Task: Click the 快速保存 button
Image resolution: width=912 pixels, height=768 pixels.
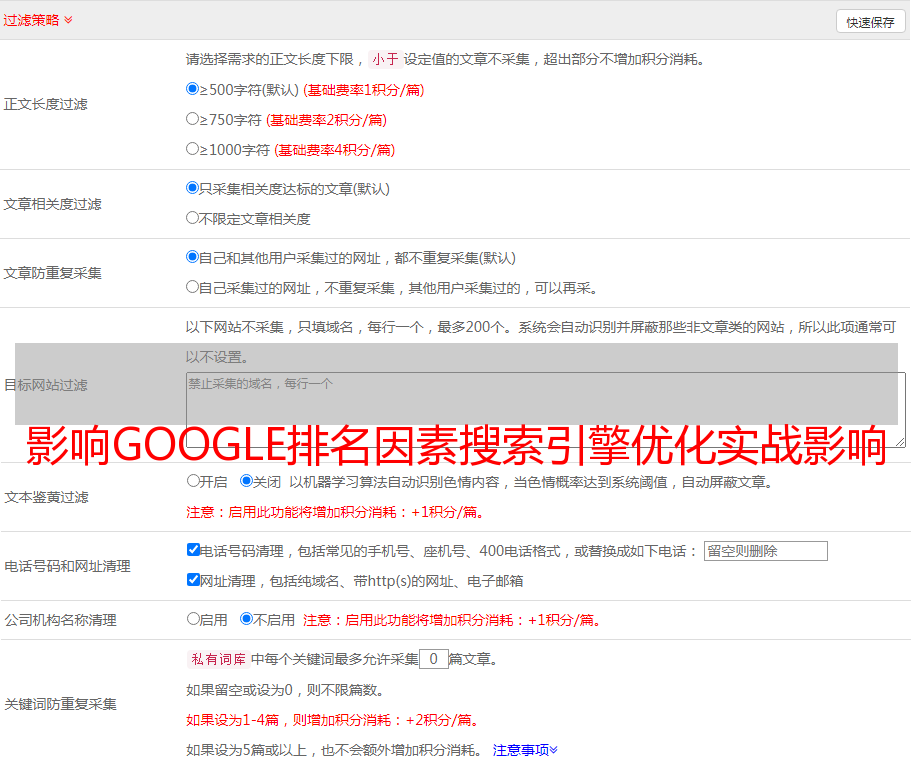Action: 870,22
